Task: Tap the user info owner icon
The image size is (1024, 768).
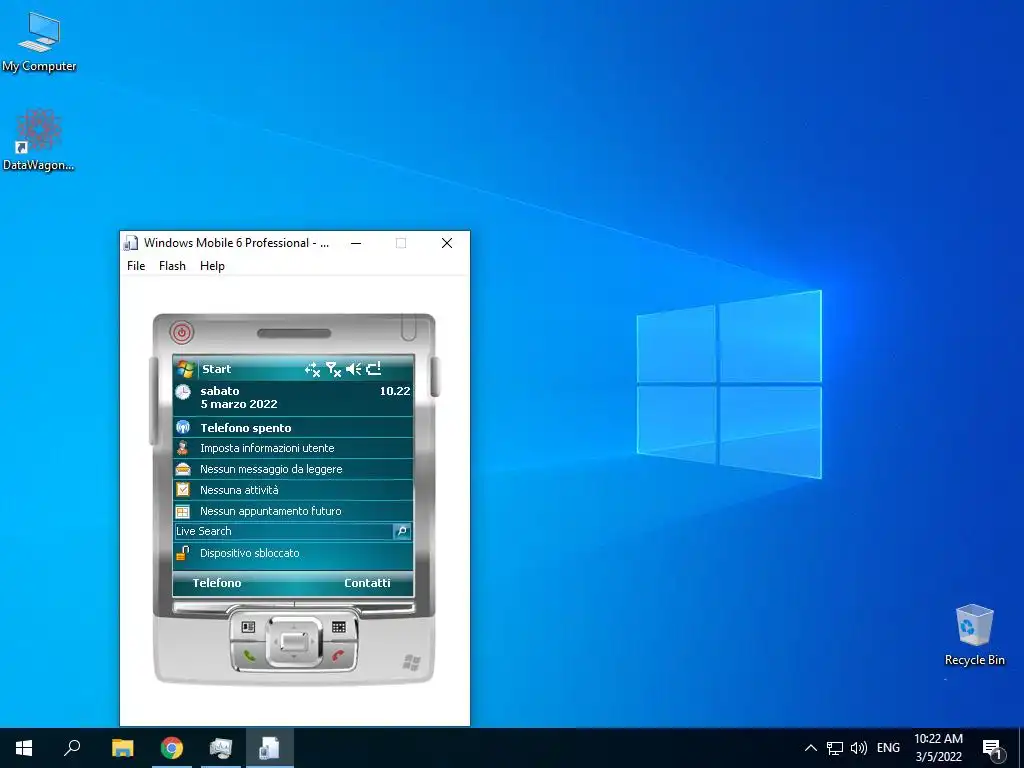Action: click(183, 448)
